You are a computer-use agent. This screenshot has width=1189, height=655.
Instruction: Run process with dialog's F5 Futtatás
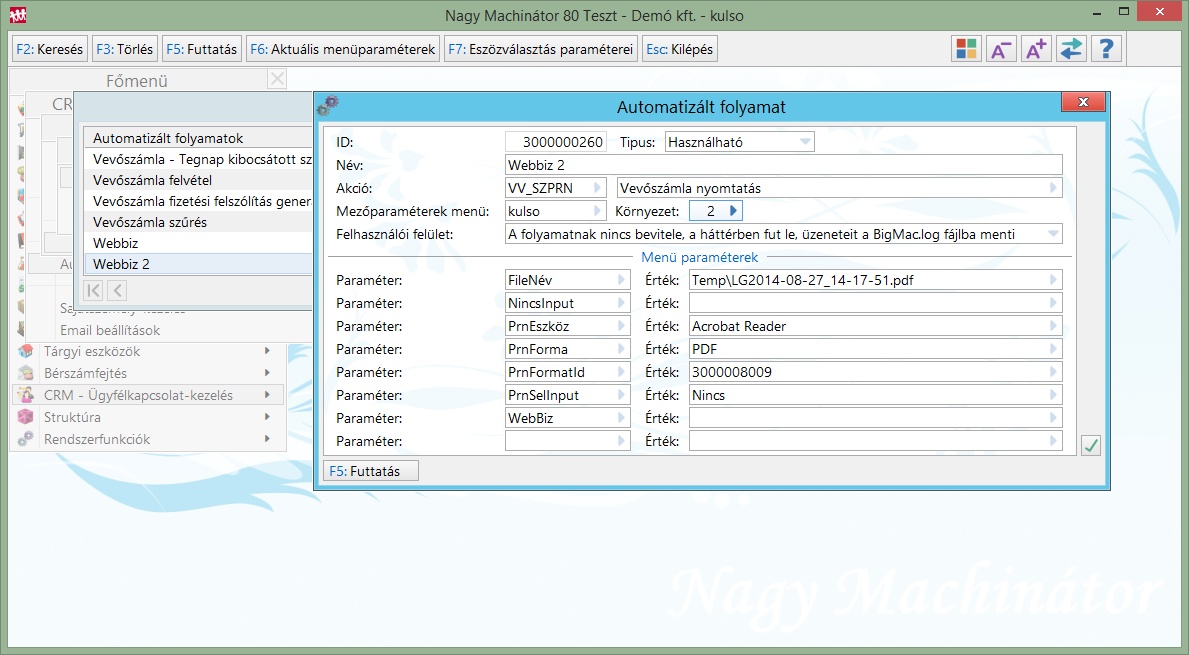(x=371, y=471)
